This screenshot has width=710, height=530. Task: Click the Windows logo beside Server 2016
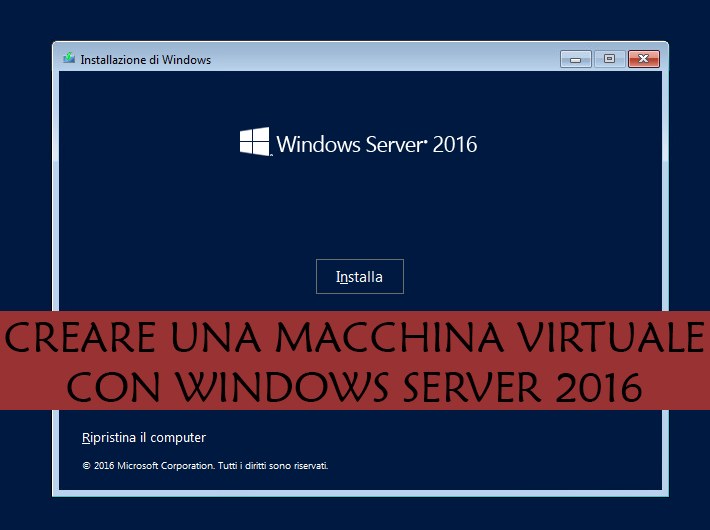click(255, 142)
